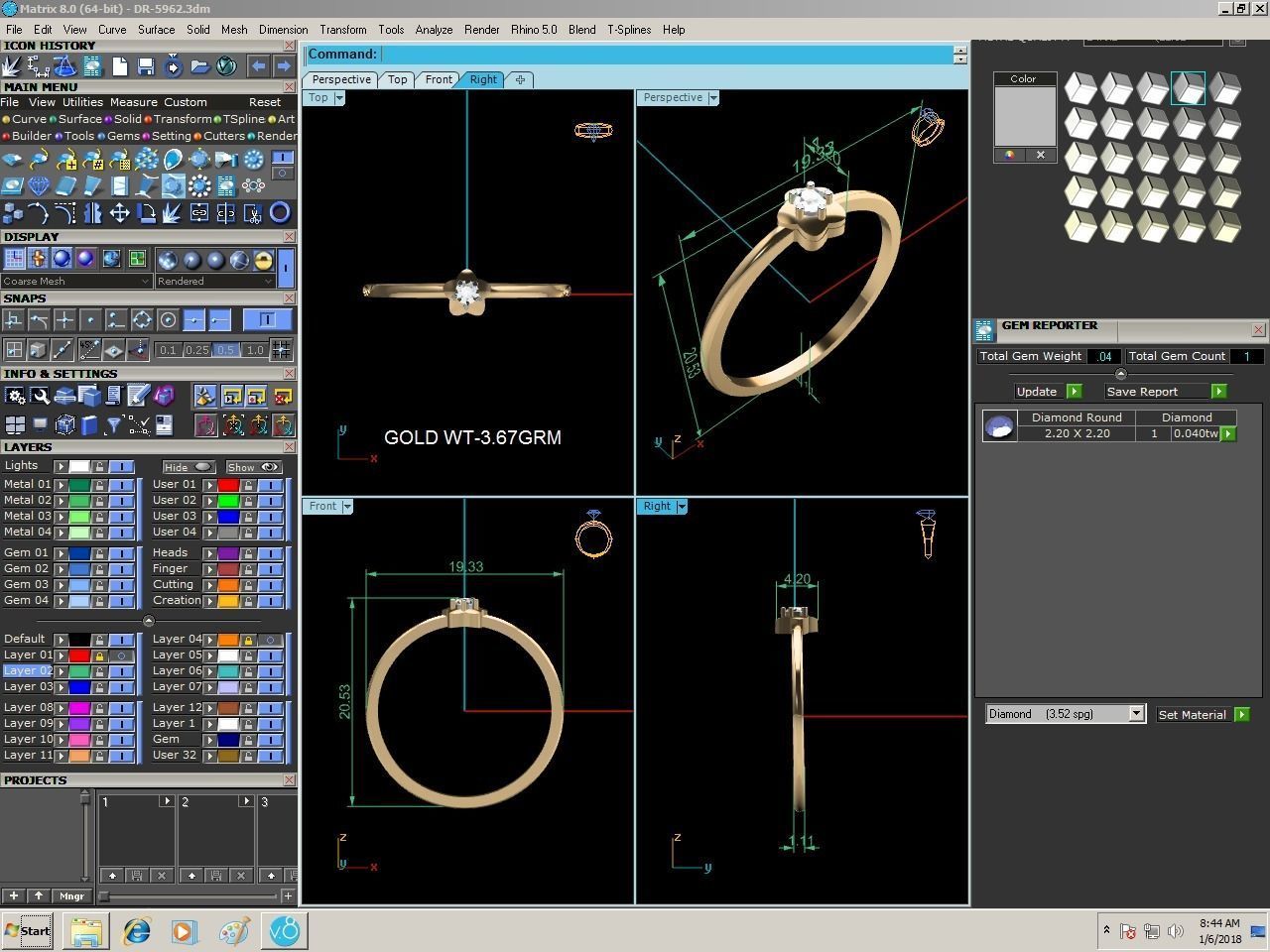Click the funnel filter icon
This screenshot has height=952, width=1270.
pyautogui.click(x=114, y=425)
